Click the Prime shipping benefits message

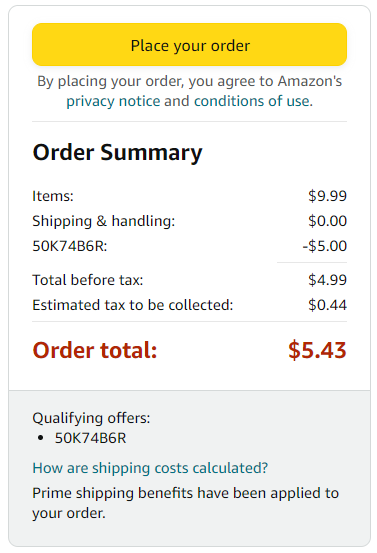pyautogui.click(x=186, y=503)
